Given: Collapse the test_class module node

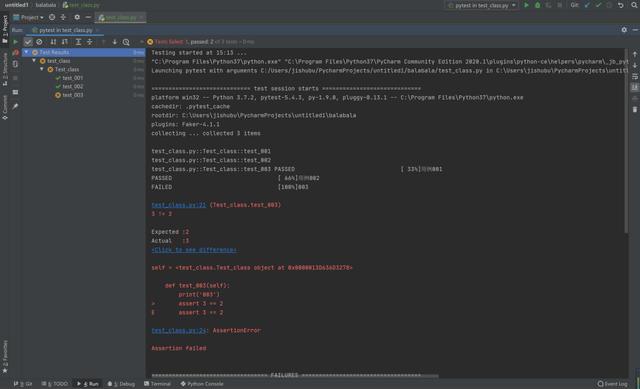Looking at the screenshot, I should pyautogui.click(x=34, y=61).
